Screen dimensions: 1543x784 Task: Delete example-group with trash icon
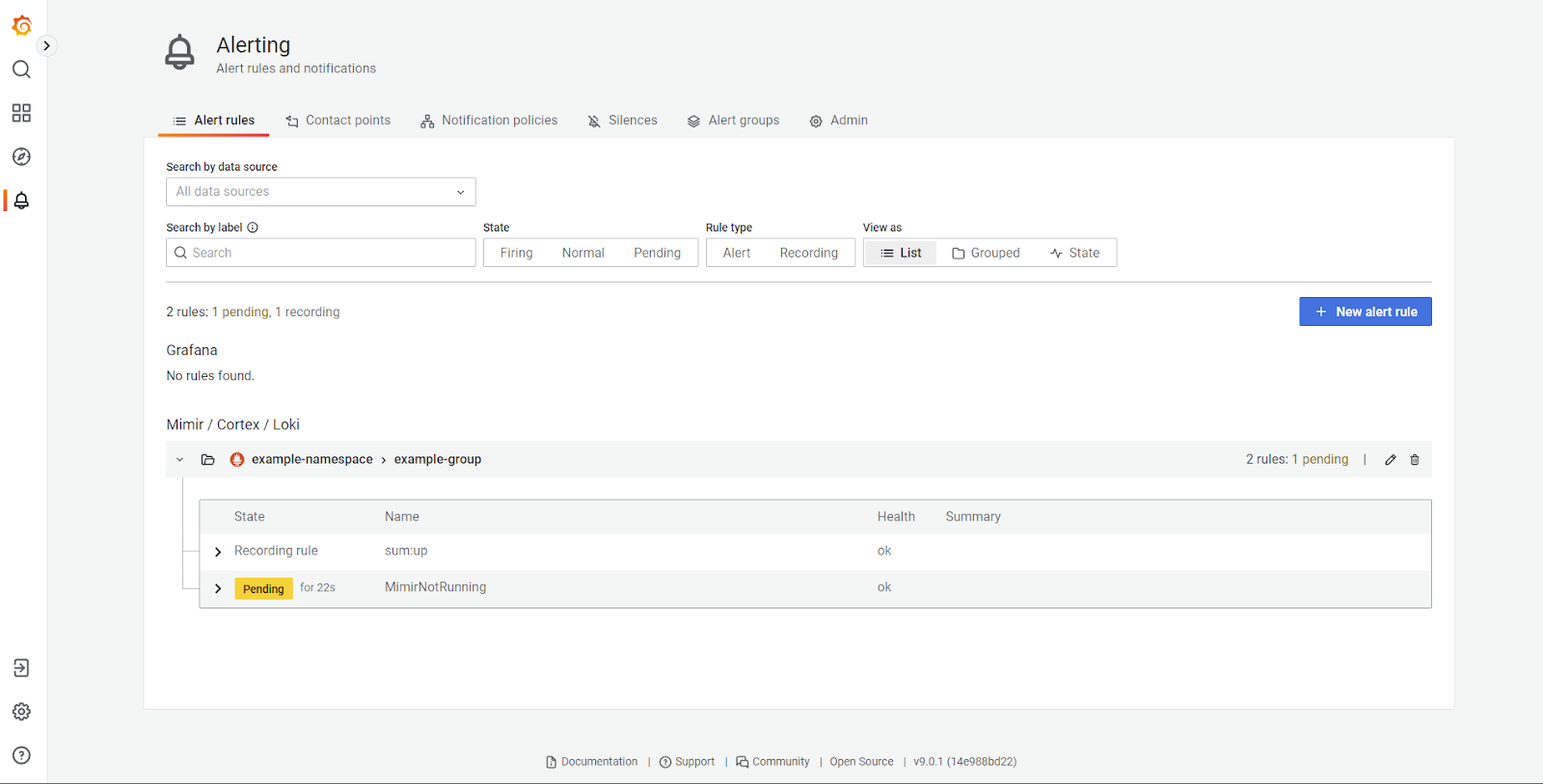click(x=1415, y=460)
